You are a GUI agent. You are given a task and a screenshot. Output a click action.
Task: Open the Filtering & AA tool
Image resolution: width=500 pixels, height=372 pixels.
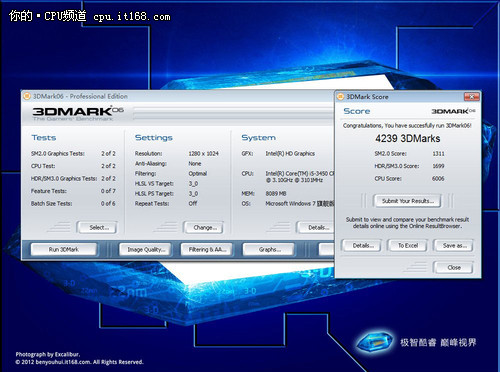point(206,249)
